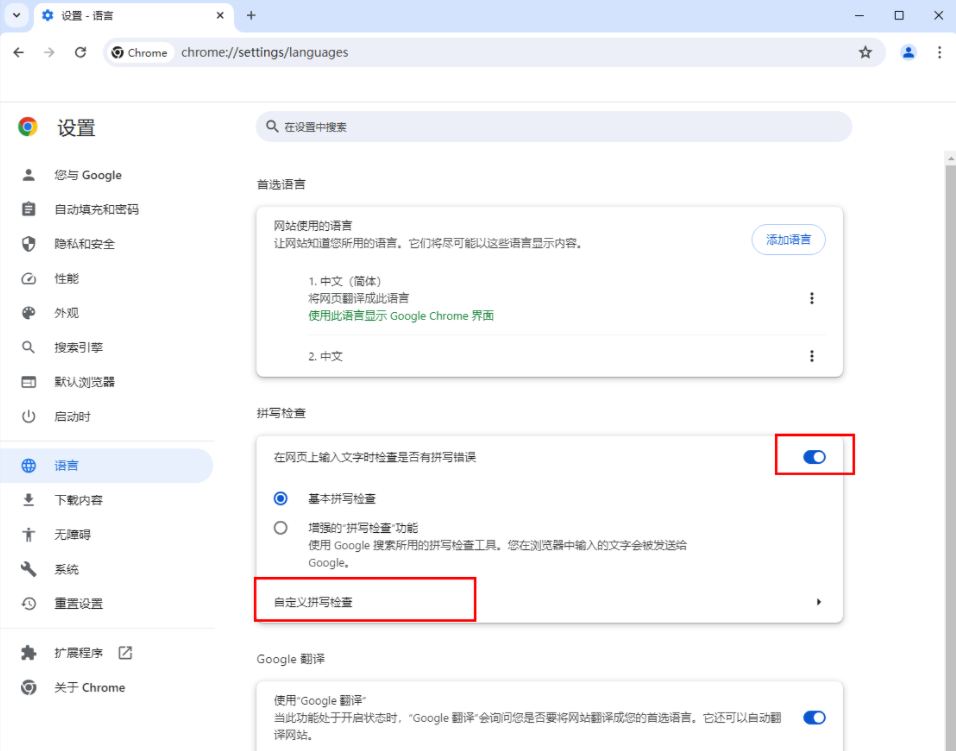This screenshot has width=956, height=751.
Task: Select 增强的拼写检查功能 radio button
Action: (280, 528)
